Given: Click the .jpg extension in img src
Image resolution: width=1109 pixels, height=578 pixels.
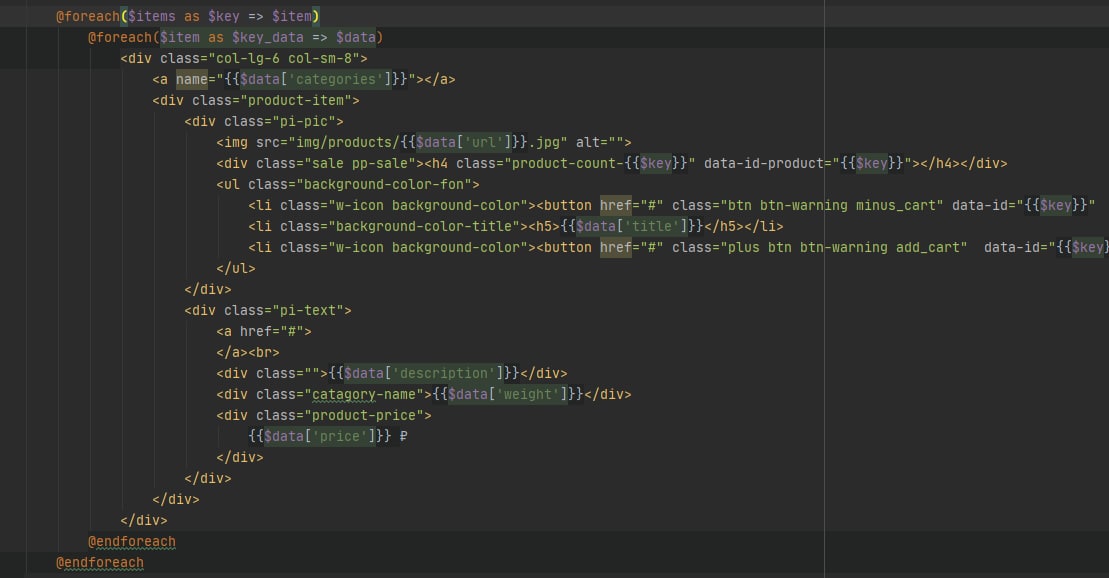Looking at the screenshot, I should (543, 142).
